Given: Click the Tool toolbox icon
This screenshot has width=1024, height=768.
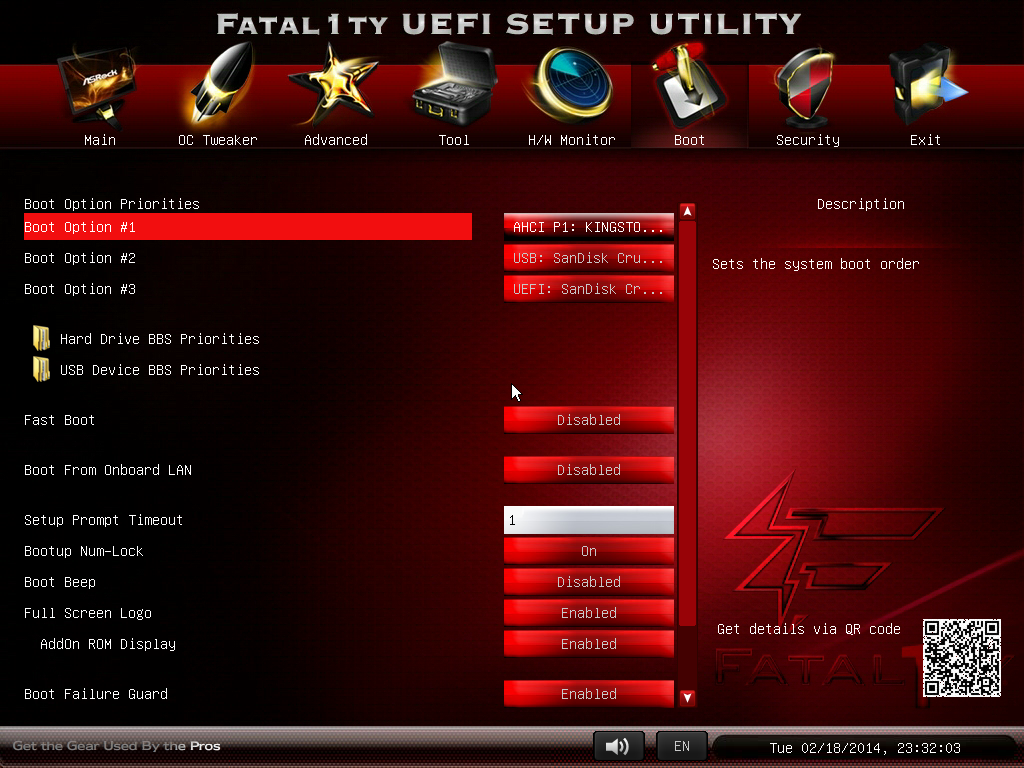Looking at the screenshot, I should (453, 90).
